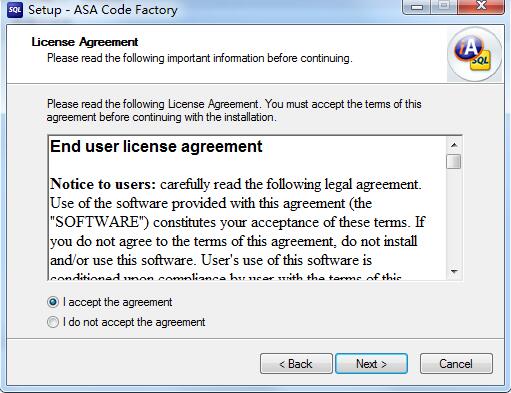Click the 'I accept the agreement' label text
This screenshot has width=511, height=393.
pos(118,302)
